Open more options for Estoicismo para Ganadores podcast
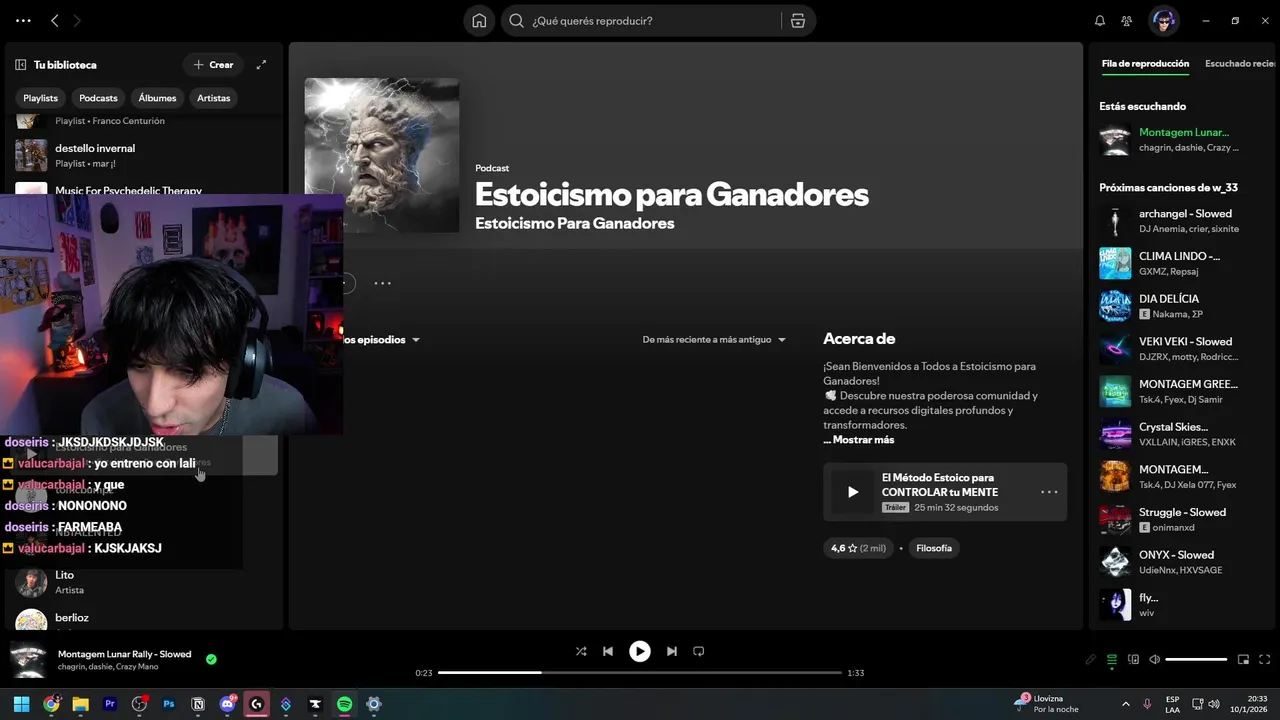The width and height of the screenshot is (1280, 720). pyautogui.click(x=382, y=283)
